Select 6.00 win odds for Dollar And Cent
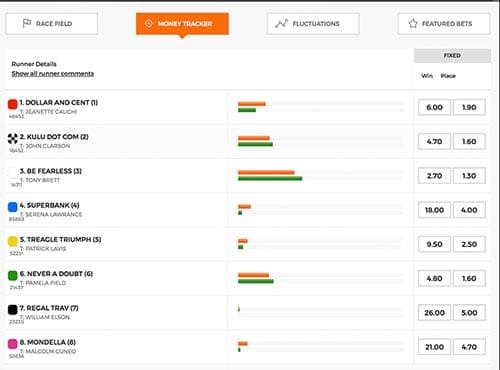The width and height of the screenshot is (500, 370). pos(434,107)
